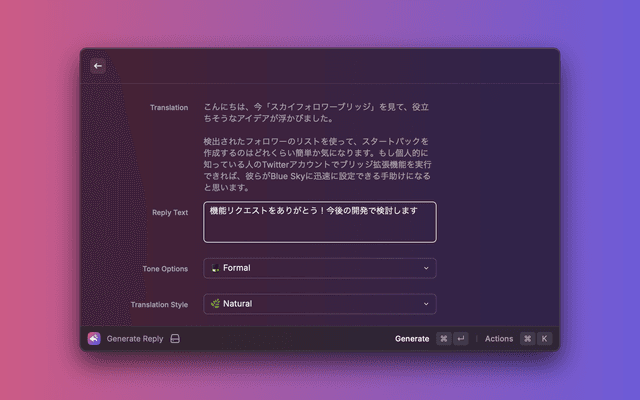This screenshot has height=400, width=640.
Task: Open the Tone Options dropdown
Action: [x=320, y=268]
